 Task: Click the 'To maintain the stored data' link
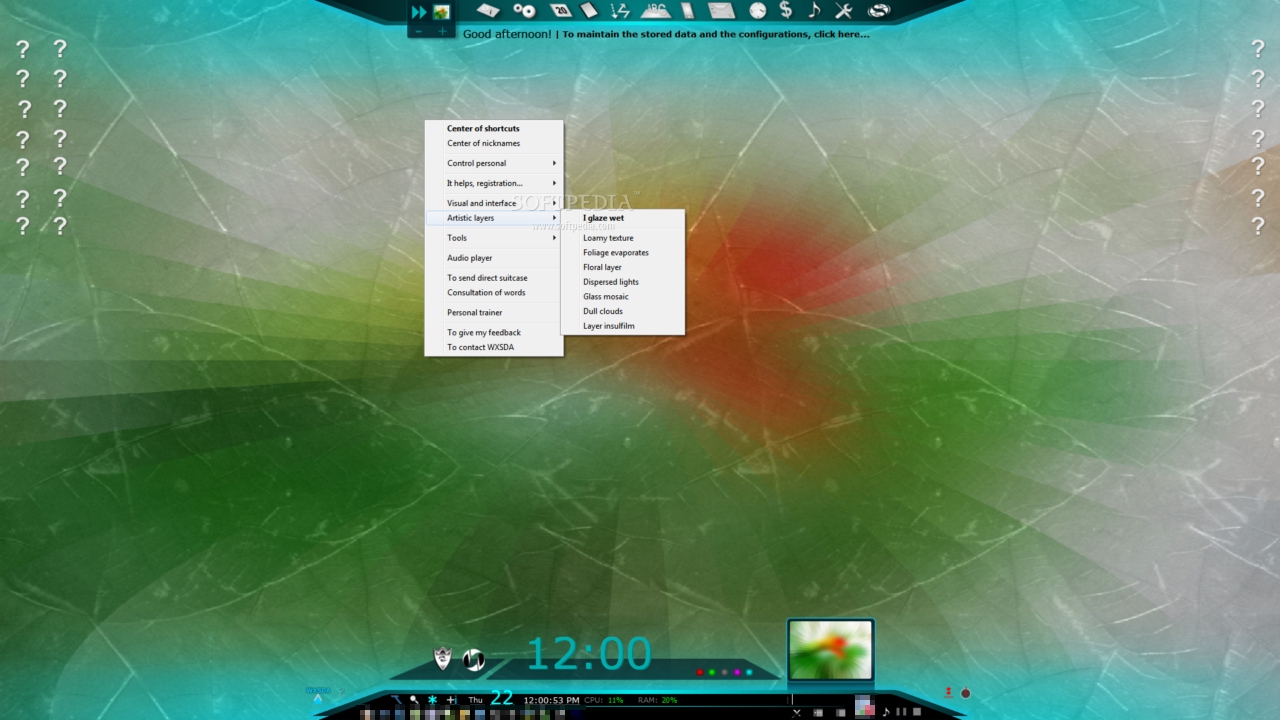(x=716, y=34)
